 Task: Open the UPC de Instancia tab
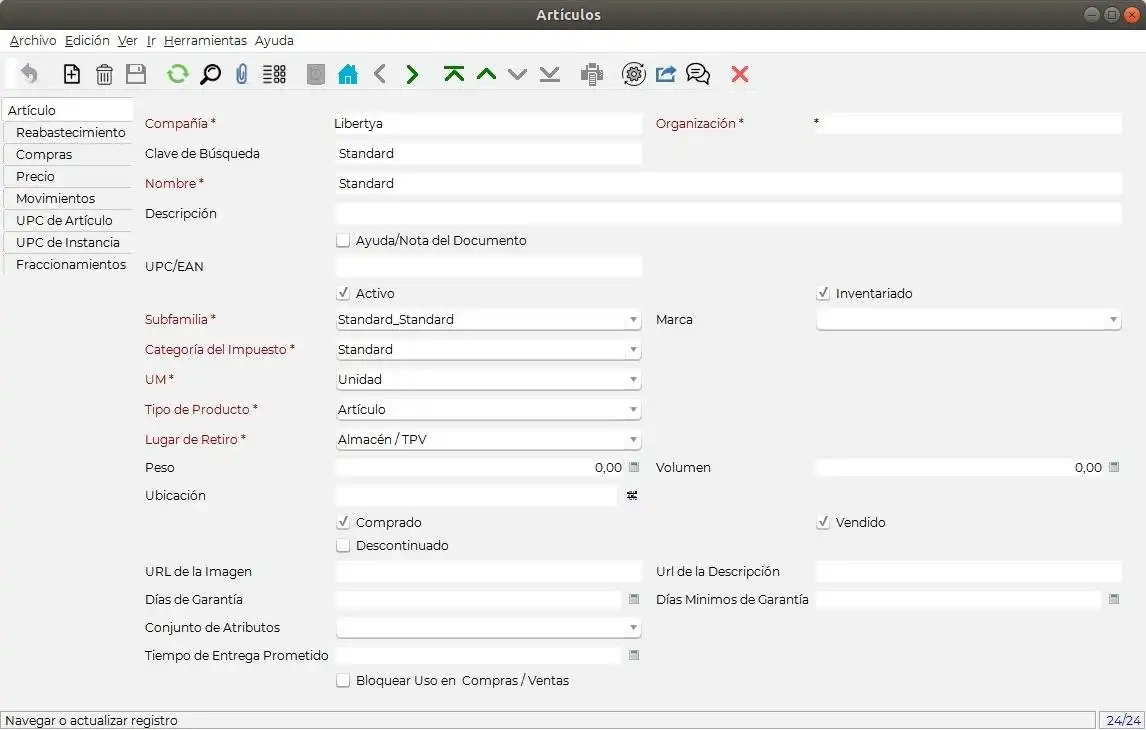coord(68,242)
